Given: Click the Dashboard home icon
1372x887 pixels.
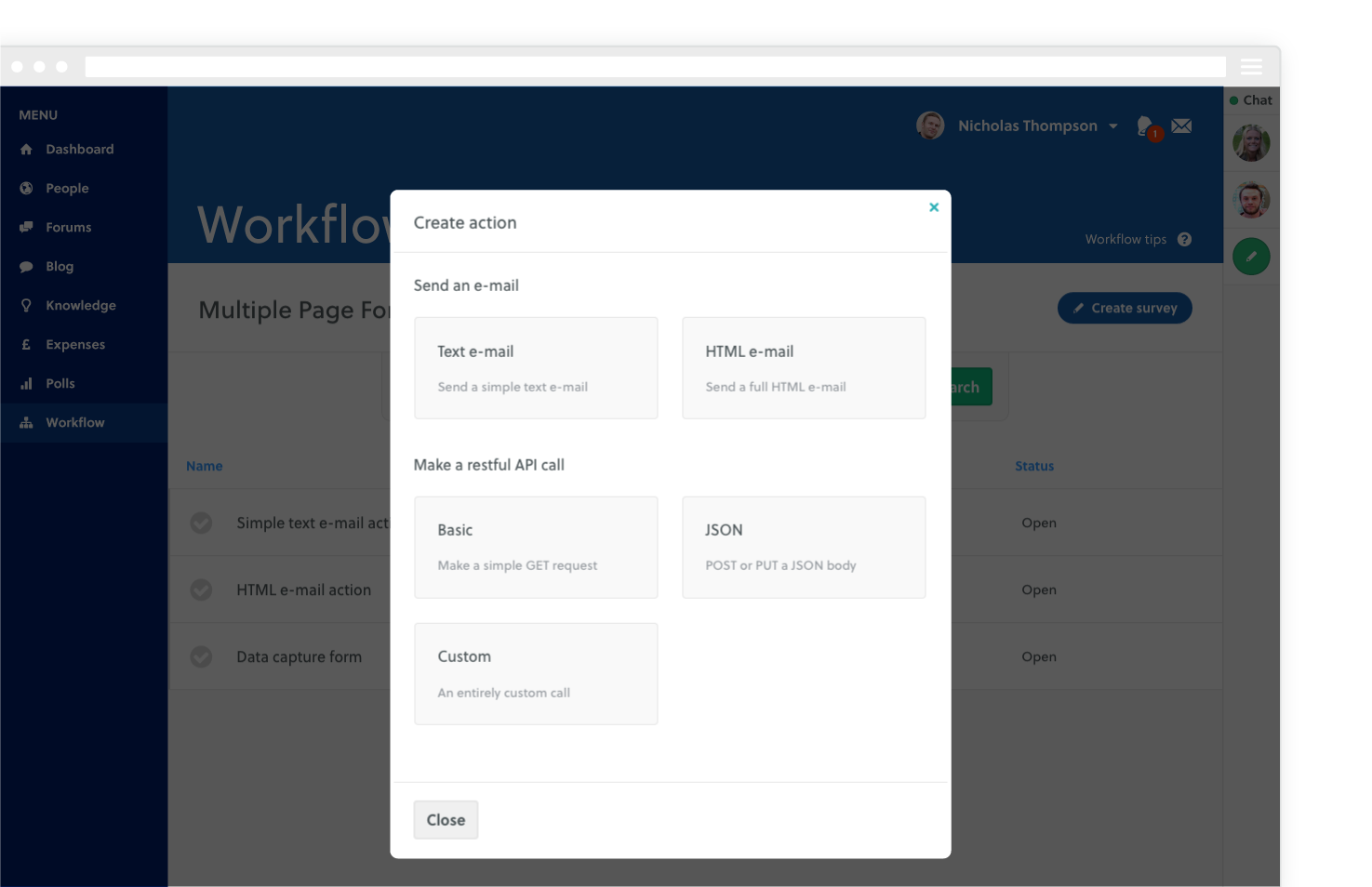Looking at the screenshot, I should pos(26,149).
